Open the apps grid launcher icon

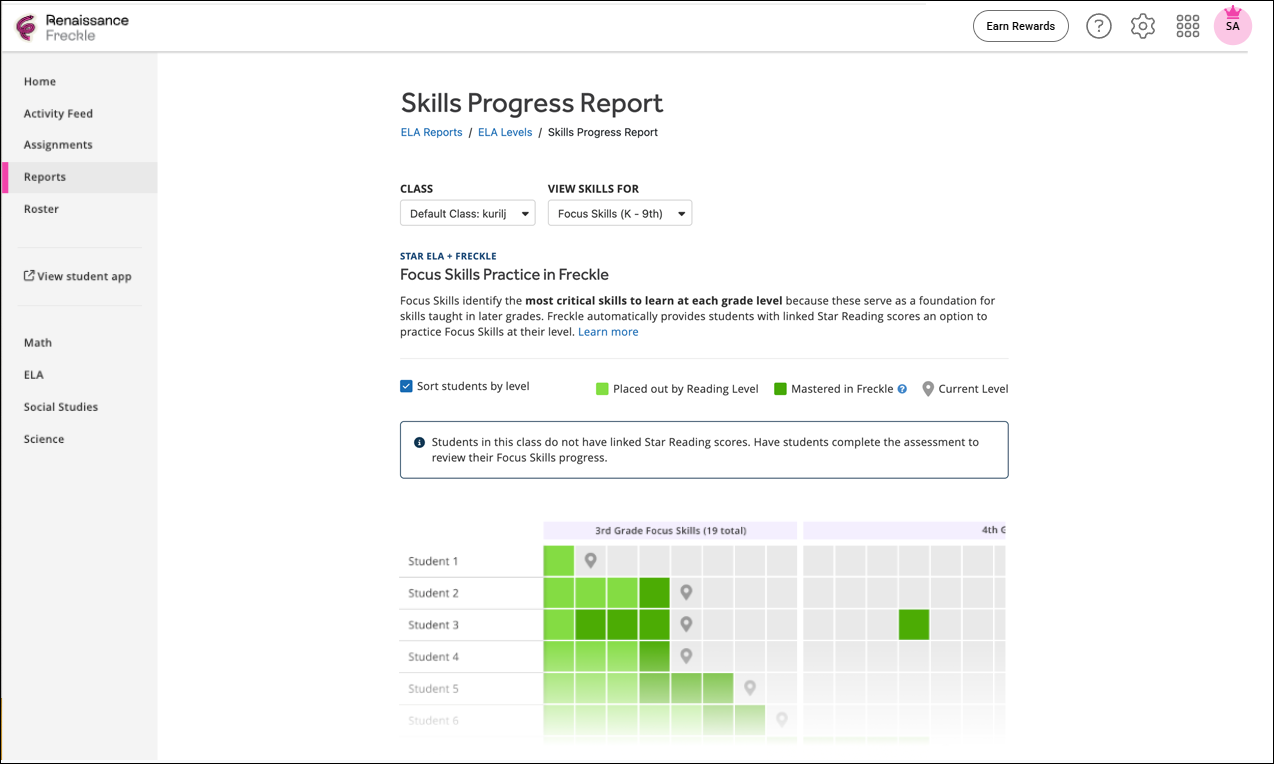[1187, 26]
